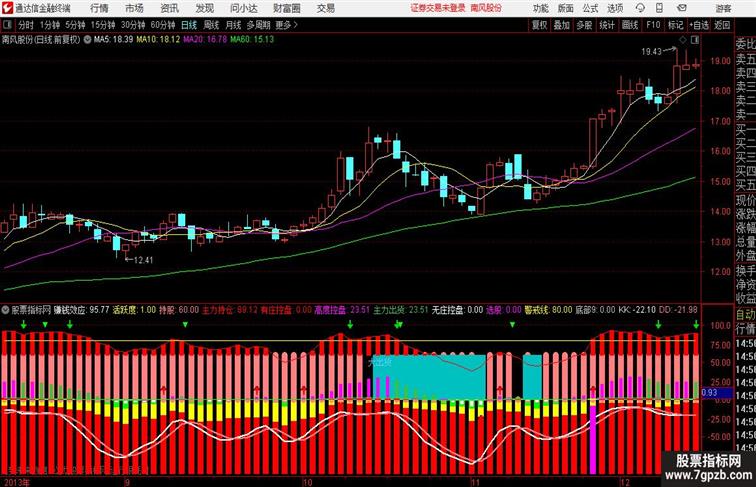Screen dimensions: 756x487
Task: Click the 画线 drawing tool button
Action: tap(630, 25)
